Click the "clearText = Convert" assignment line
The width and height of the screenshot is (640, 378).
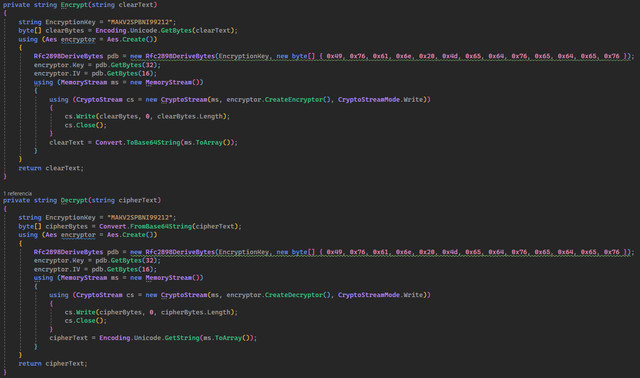click(143, 142)
